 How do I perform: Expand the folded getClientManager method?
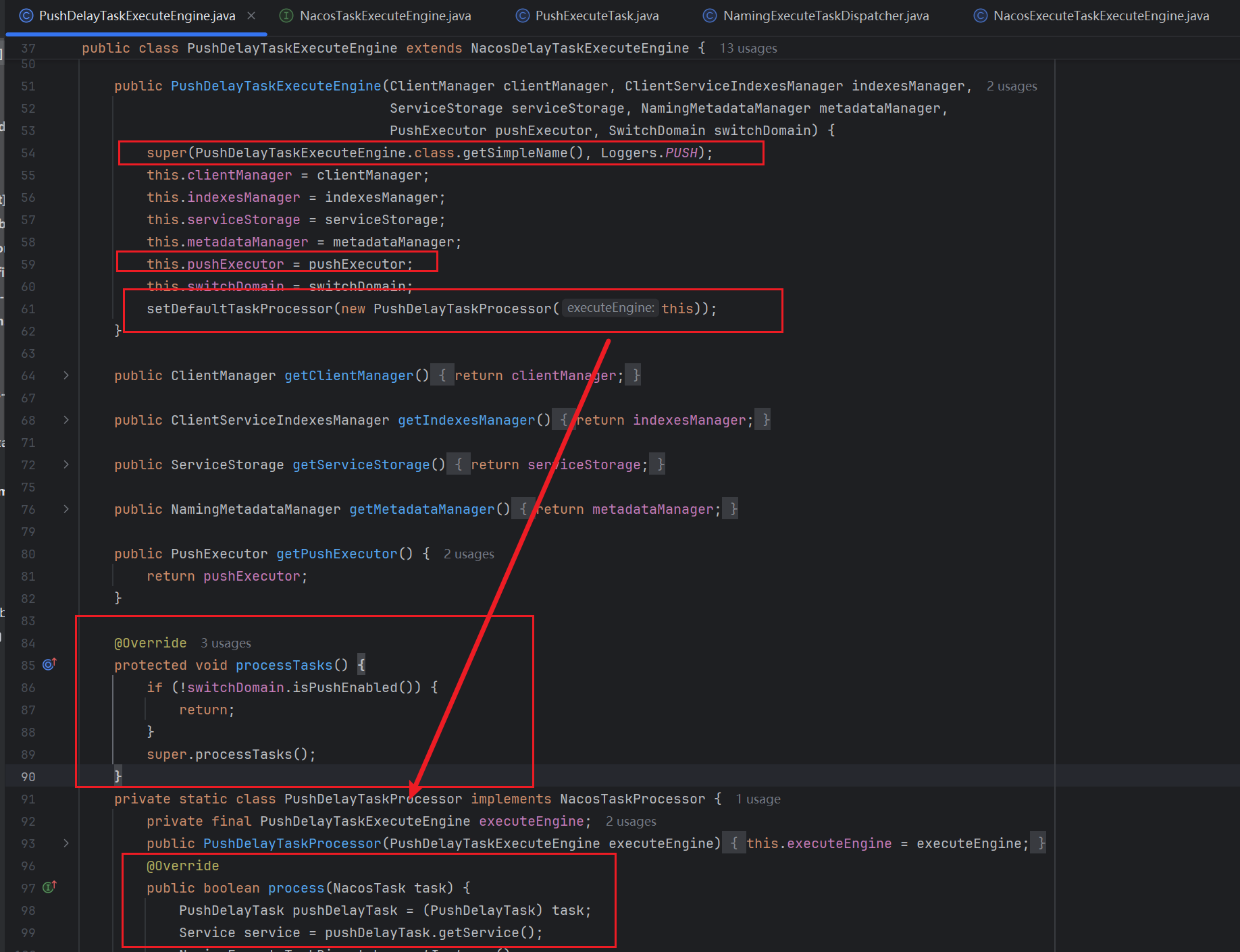point(66,375)
